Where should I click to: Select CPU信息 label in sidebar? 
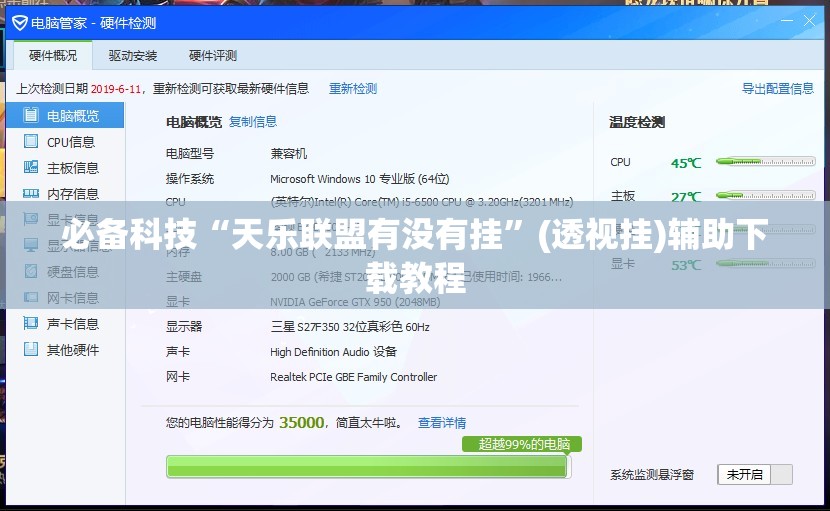coord(70,142)
